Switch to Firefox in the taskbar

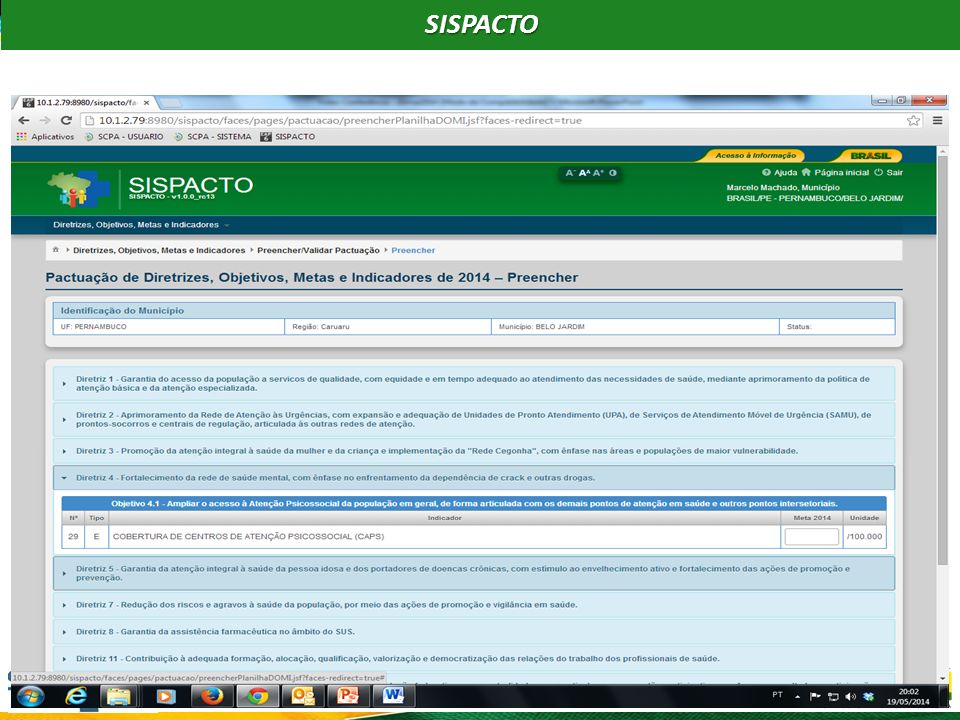[x=212, y=697]
